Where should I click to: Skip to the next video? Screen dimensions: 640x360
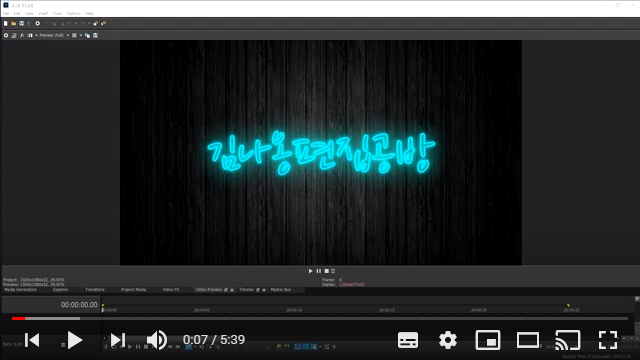pyautogui.click(x=118, y=340)
